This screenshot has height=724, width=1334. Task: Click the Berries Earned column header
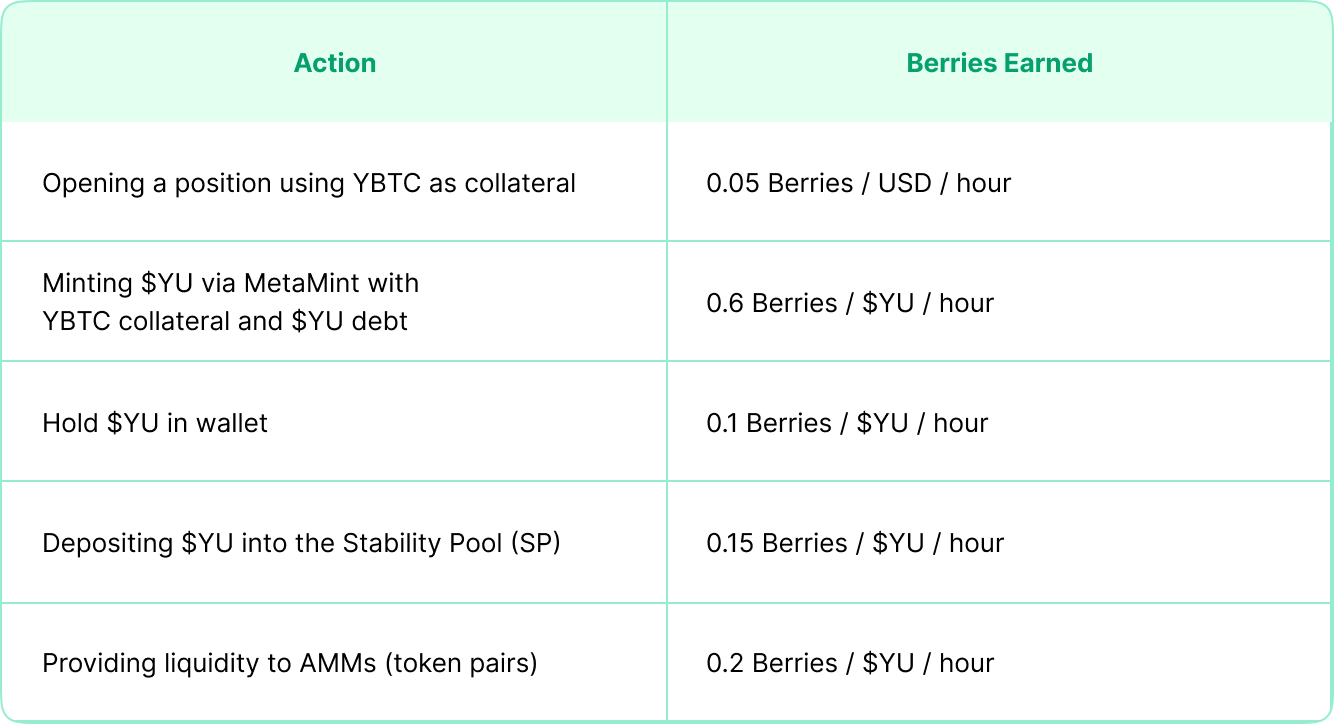coord(999,63)
